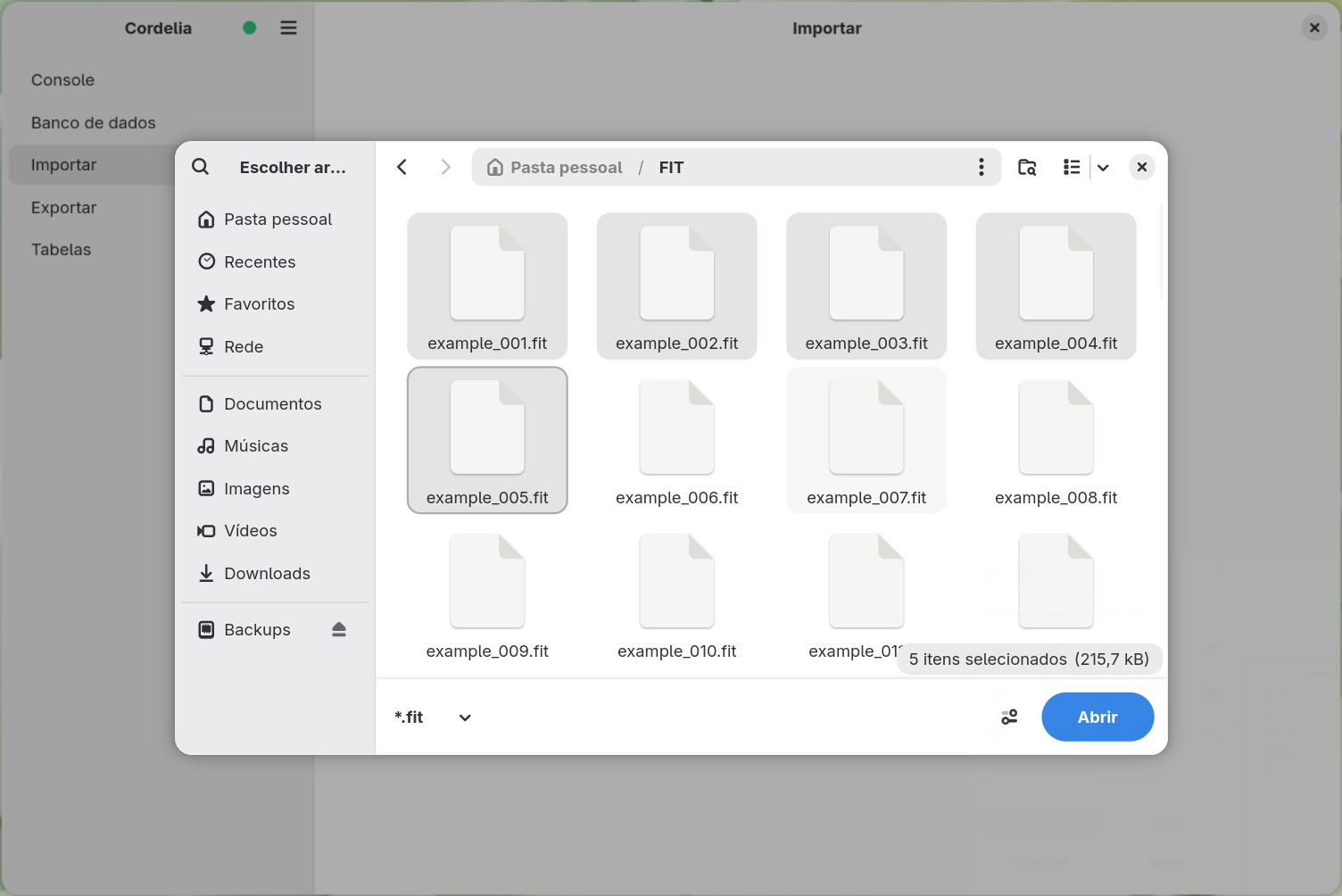Go to Pasta pessoal in sidebar
This screenshot has height=896, width=1342.
(276, 220)
